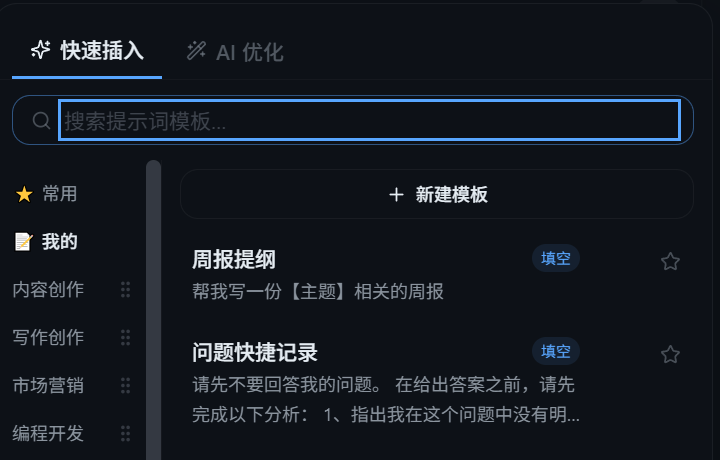Select the 市场营销 category
Viewport: 720px width, 460px height.
coord(48,385)
